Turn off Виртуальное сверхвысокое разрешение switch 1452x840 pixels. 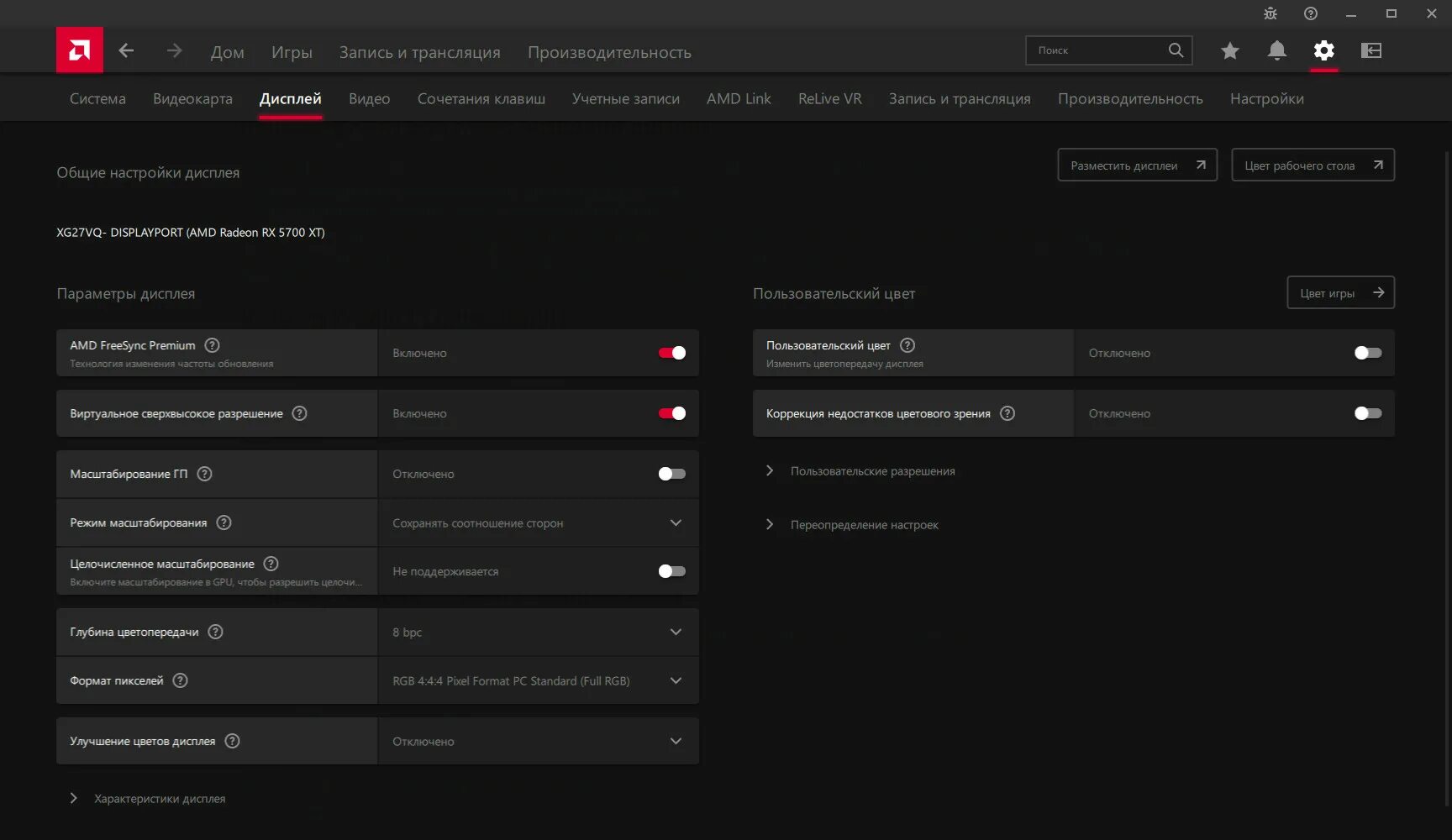click(x=672, y=413)
